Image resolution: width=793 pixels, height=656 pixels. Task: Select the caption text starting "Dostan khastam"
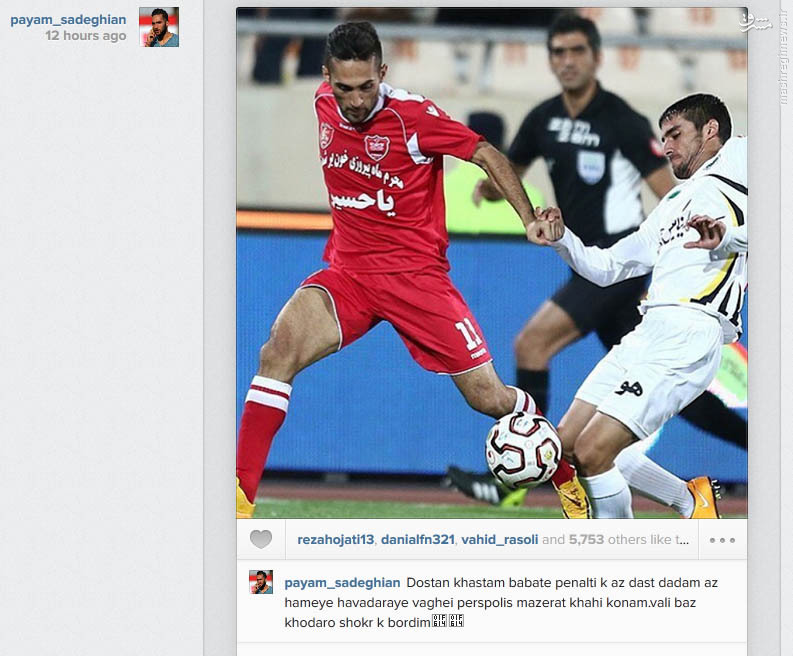tap(501, 602)
